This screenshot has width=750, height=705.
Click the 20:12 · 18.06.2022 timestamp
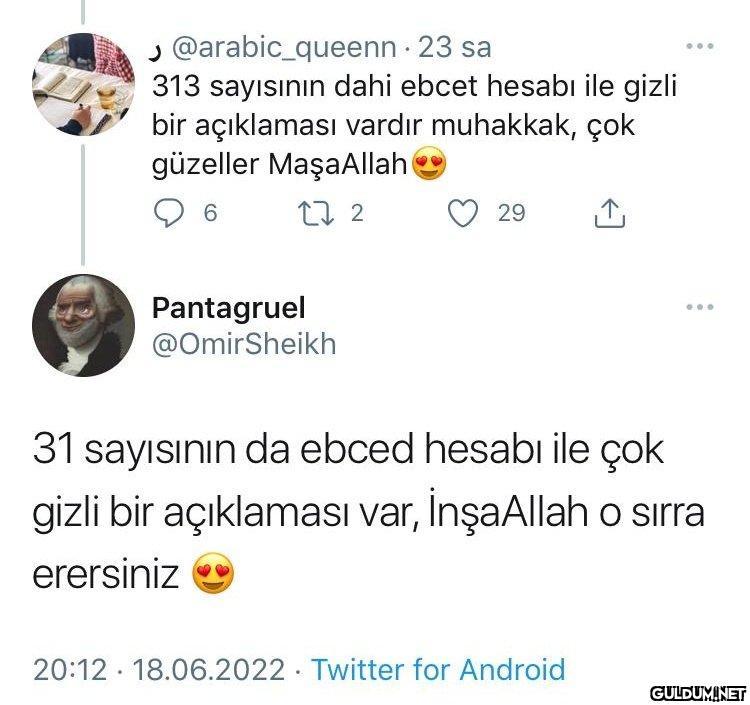(x=159, y=669)
